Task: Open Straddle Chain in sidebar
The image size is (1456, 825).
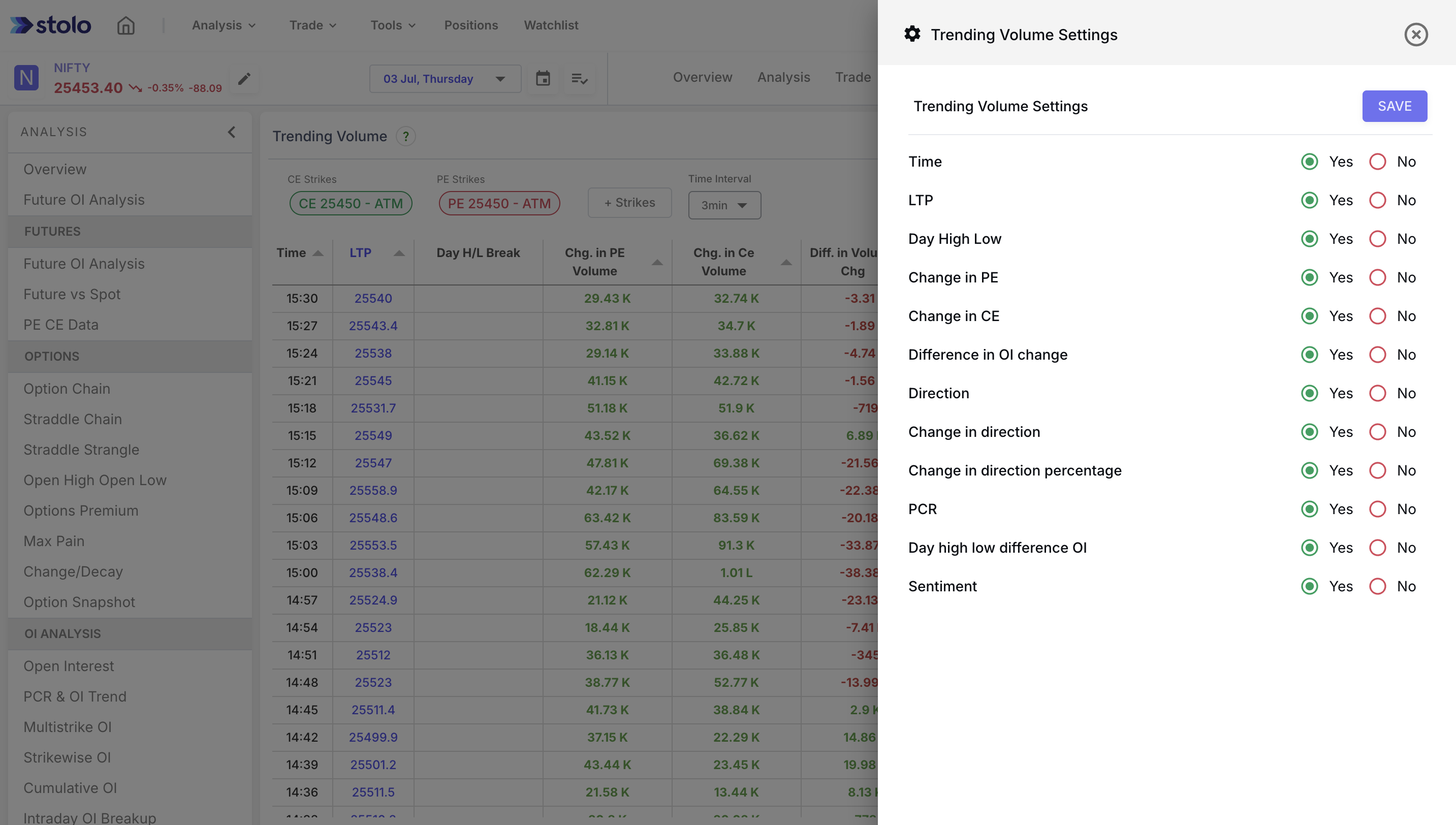Action: tap(73, 420)
